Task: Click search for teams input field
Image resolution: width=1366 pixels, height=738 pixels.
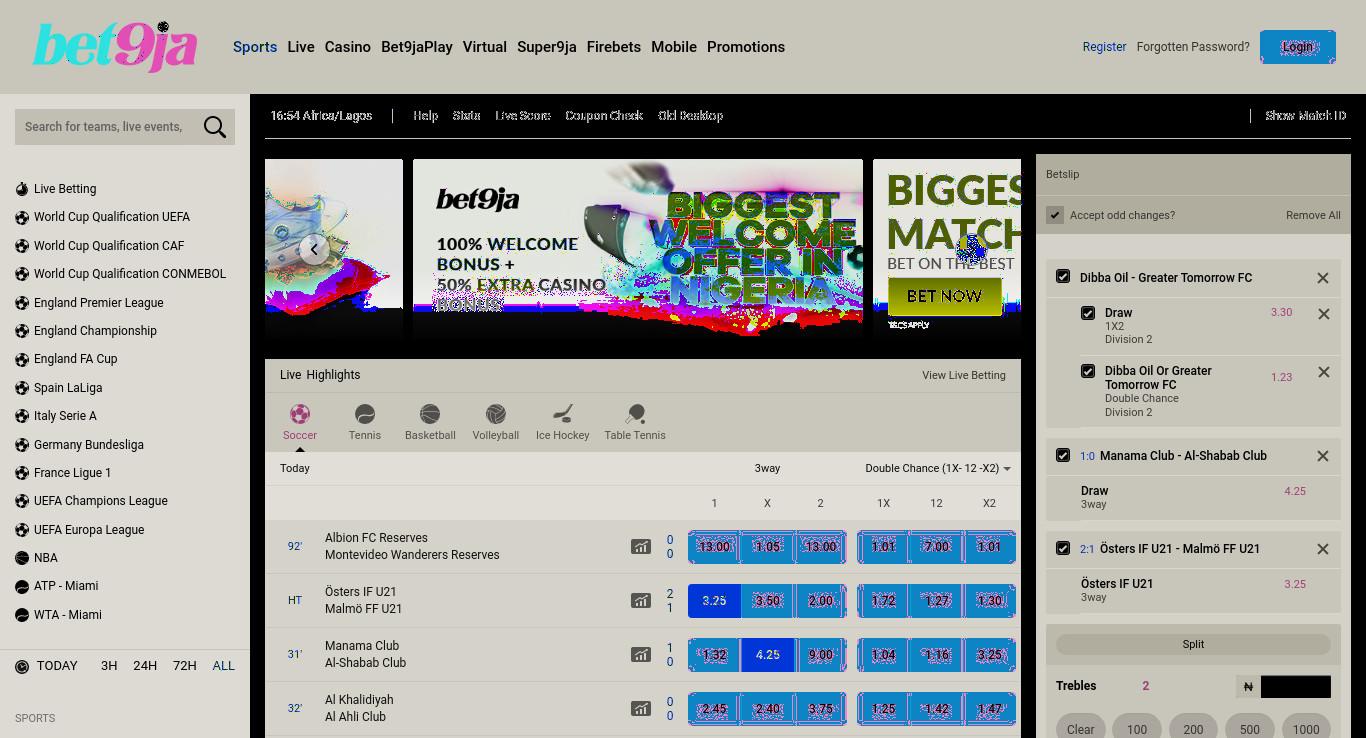Action: click(x=106, y=127)
